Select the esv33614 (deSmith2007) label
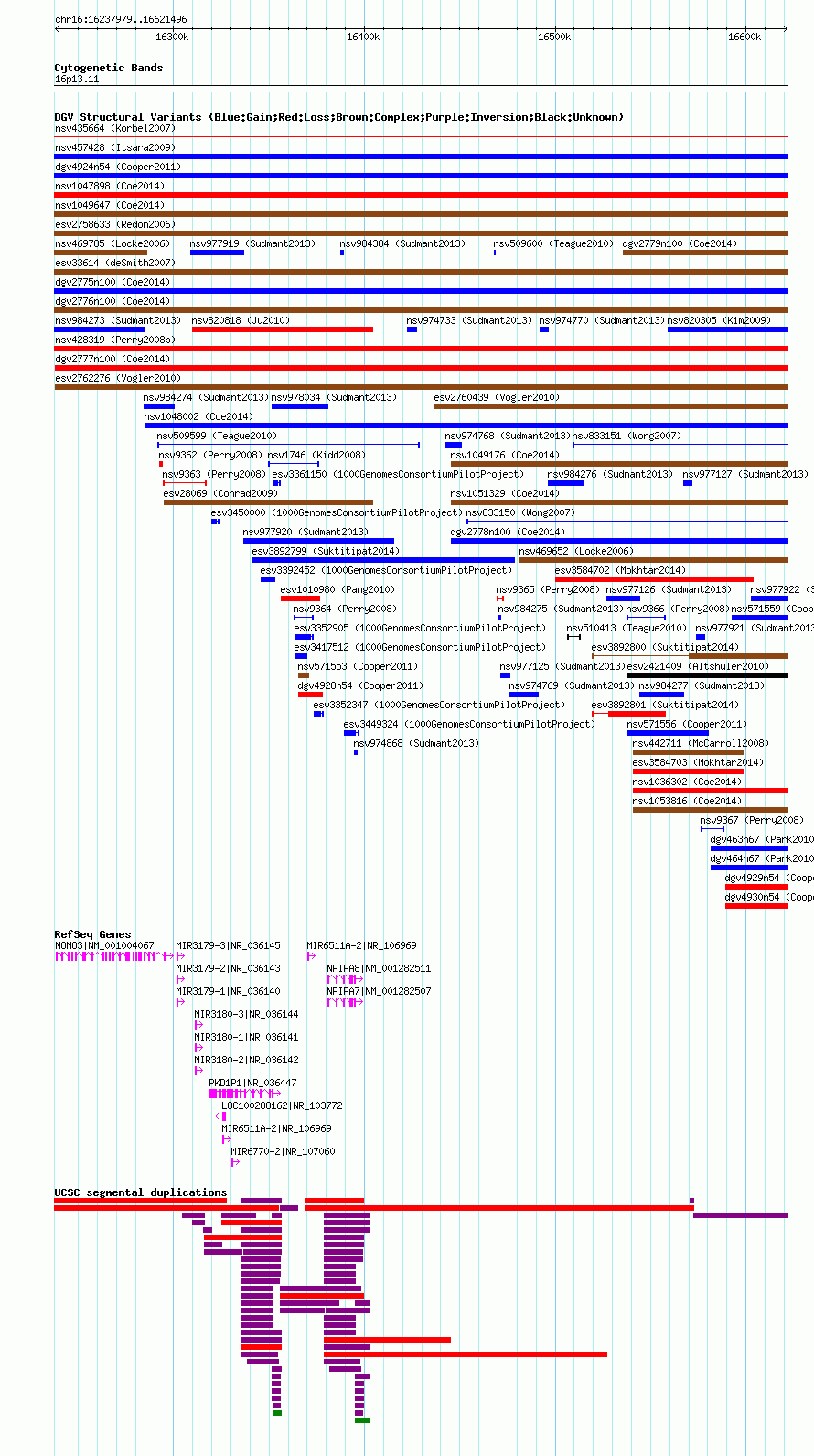The height and width of the screenshot is (1456, 814). (114, 263)
